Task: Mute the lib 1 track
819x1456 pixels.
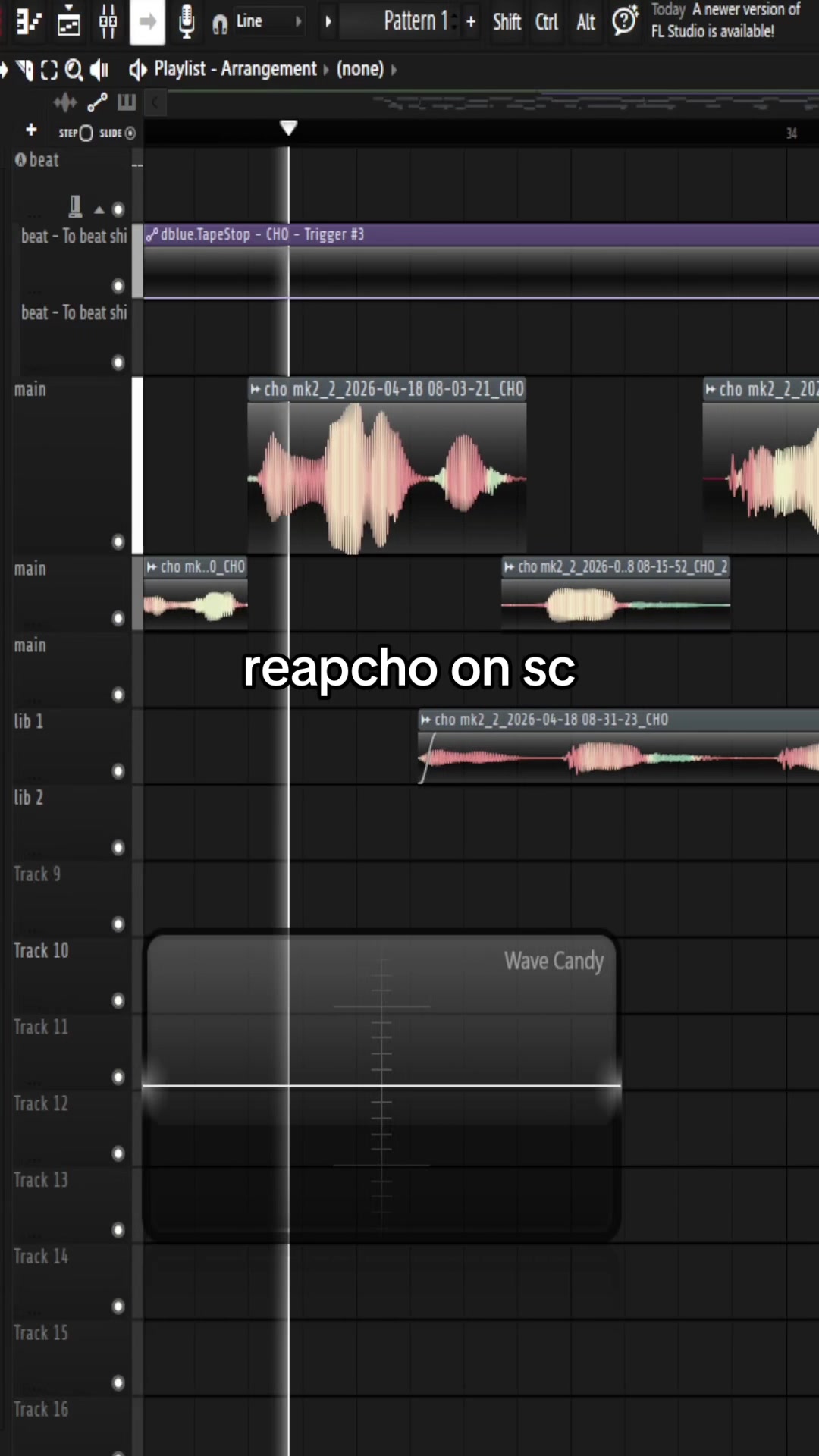Action: point(118,771)
